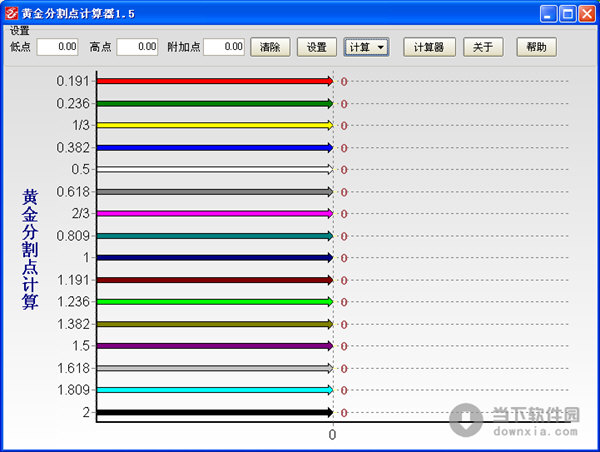Click the lime 1.236 arrow bar
The width and height of the screenshot is (600, 452).
click(x=215, y=302)
